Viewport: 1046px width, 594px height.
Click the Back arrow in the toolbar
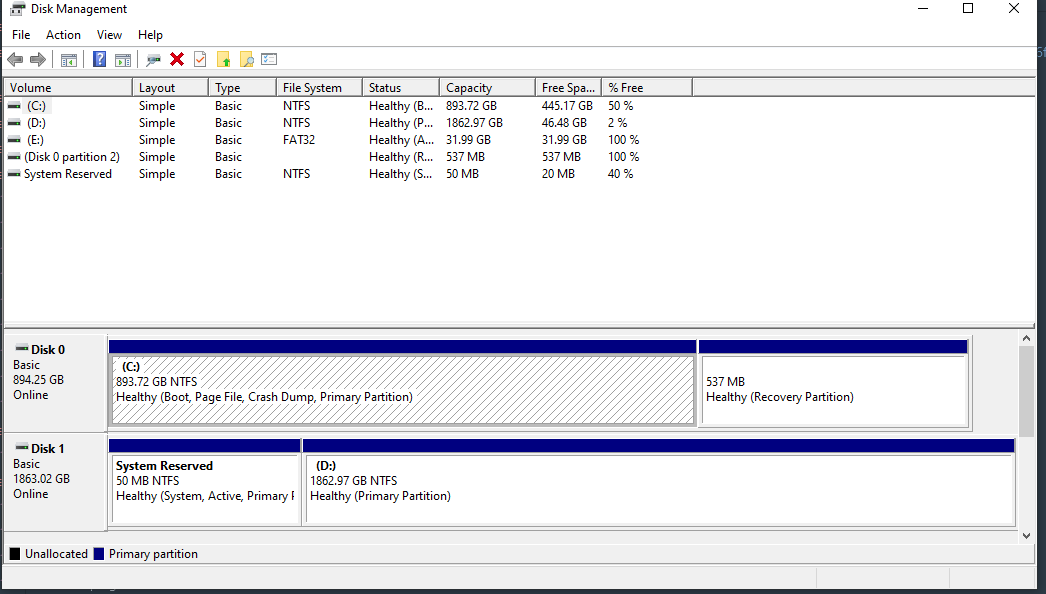click(15, 60)
